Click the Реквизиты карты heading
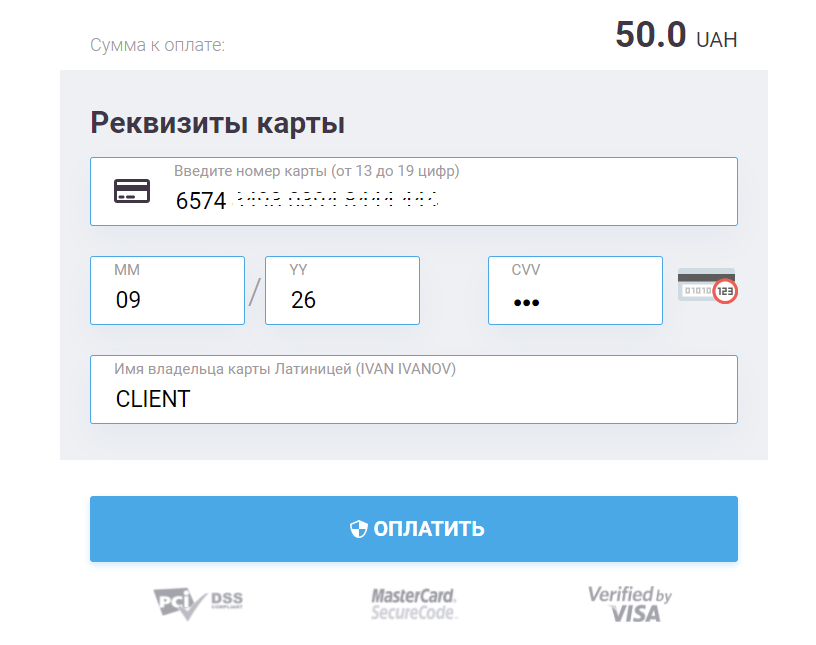816x645 pixels. point(218,123)
